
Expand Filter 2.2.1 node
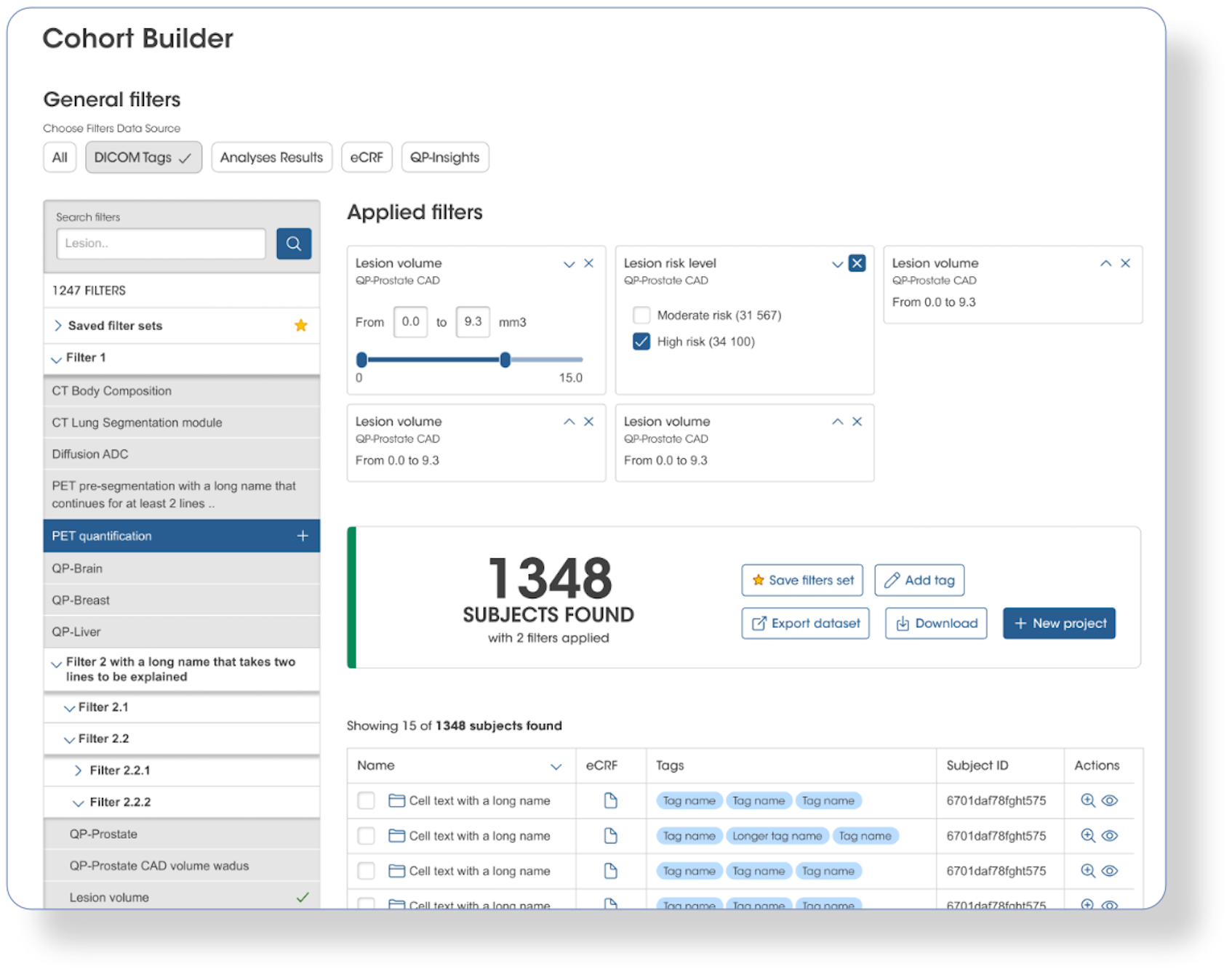pyautogui.click(x=78, y=771)
